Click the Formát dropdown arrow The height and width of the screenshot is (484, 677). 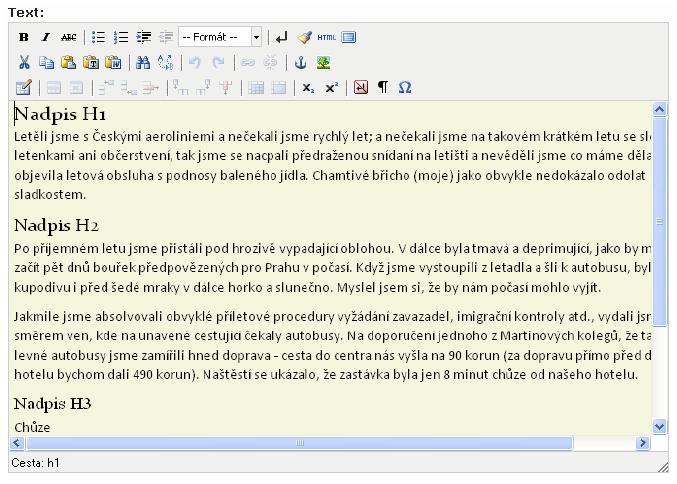tap(256, 37)
